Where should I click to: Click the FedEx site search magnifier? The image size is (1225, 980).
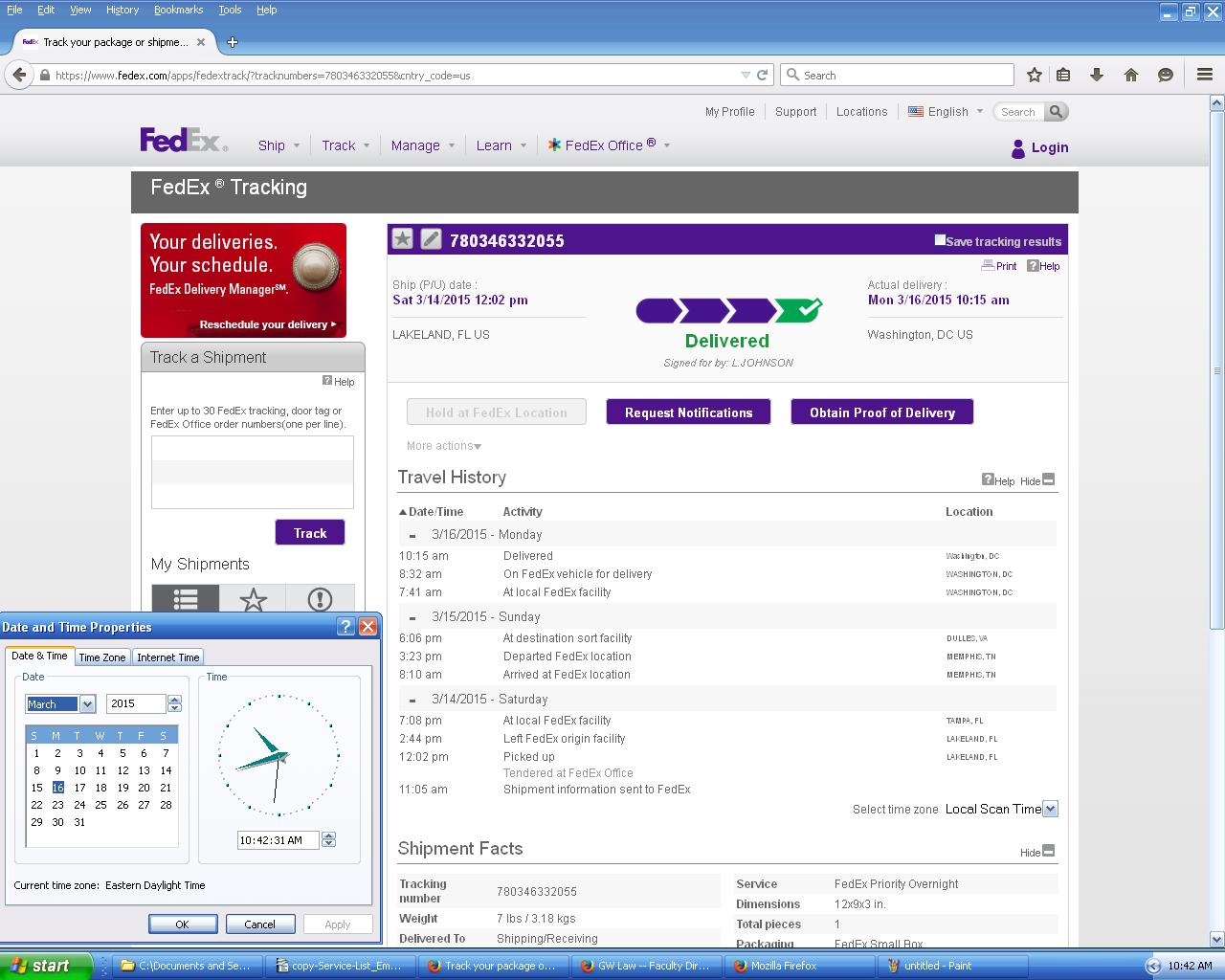pyautogui.click(x=1056, y=112)
